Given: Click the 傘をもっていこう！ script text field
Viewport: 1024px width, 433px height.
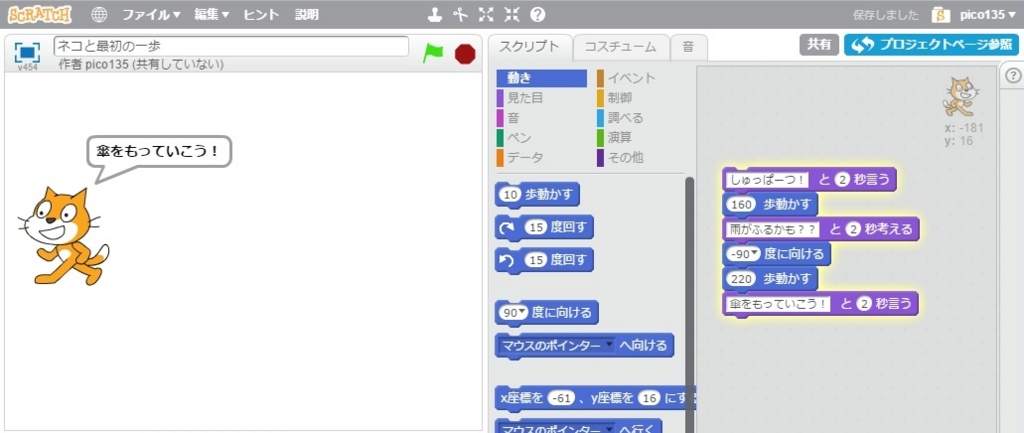Looking at the screenshot, I should (778, 304).
